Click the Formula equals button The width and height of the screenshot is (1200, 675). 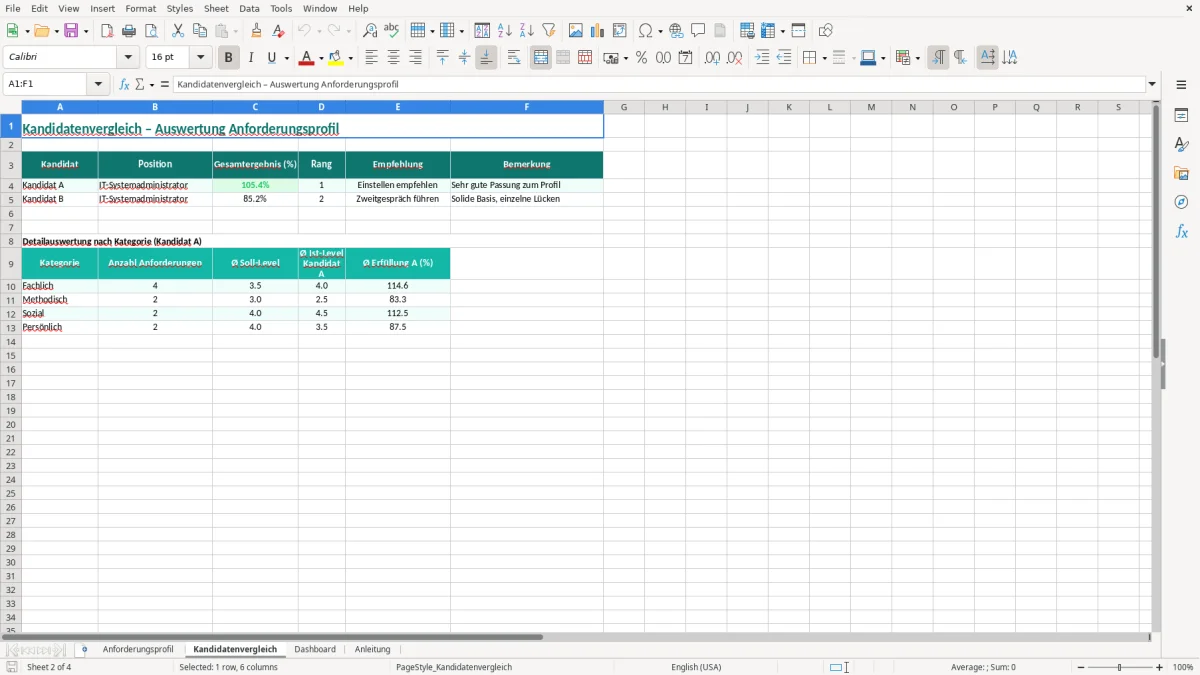(165, 84)
